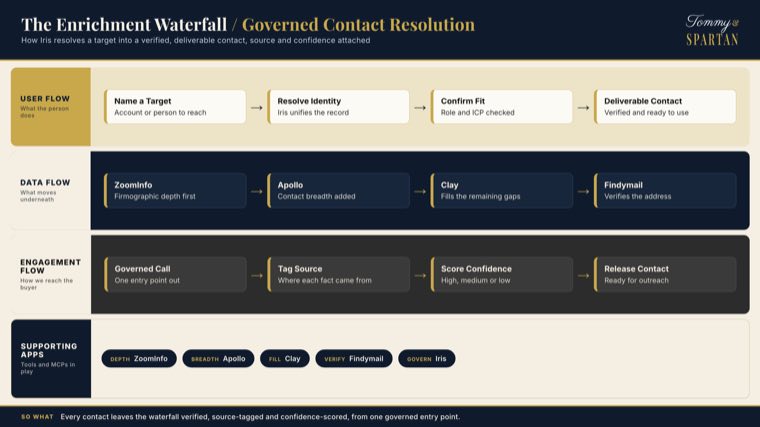Select the Apollo data flow card
The height and width of the screenshot is (427, 760).
tap(338, 190)
